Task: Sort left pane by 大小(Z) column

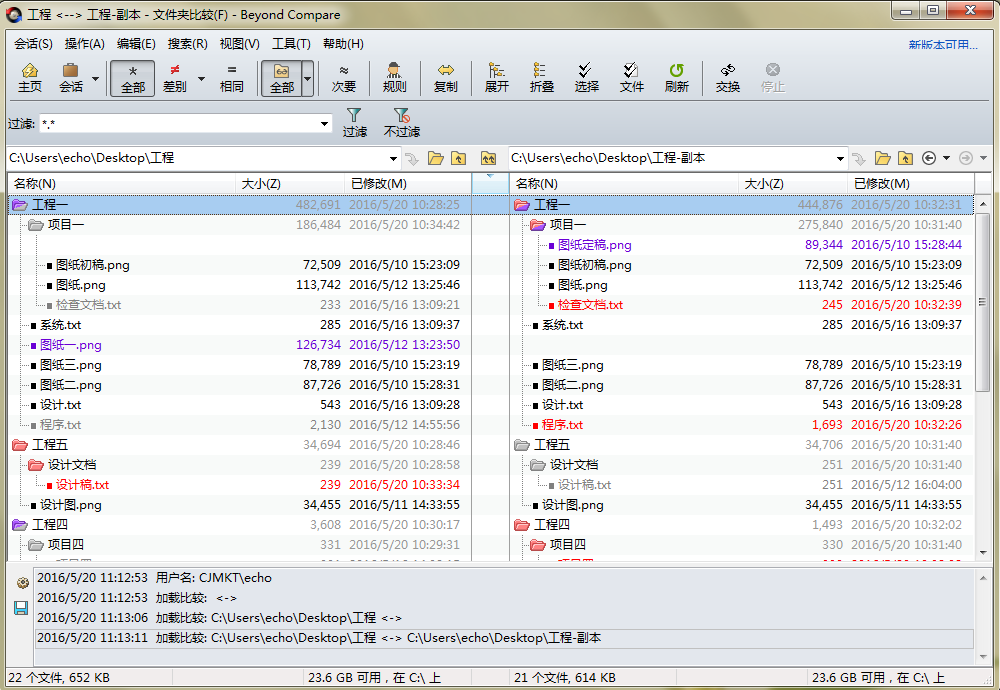Action: [x=290, y=184]
